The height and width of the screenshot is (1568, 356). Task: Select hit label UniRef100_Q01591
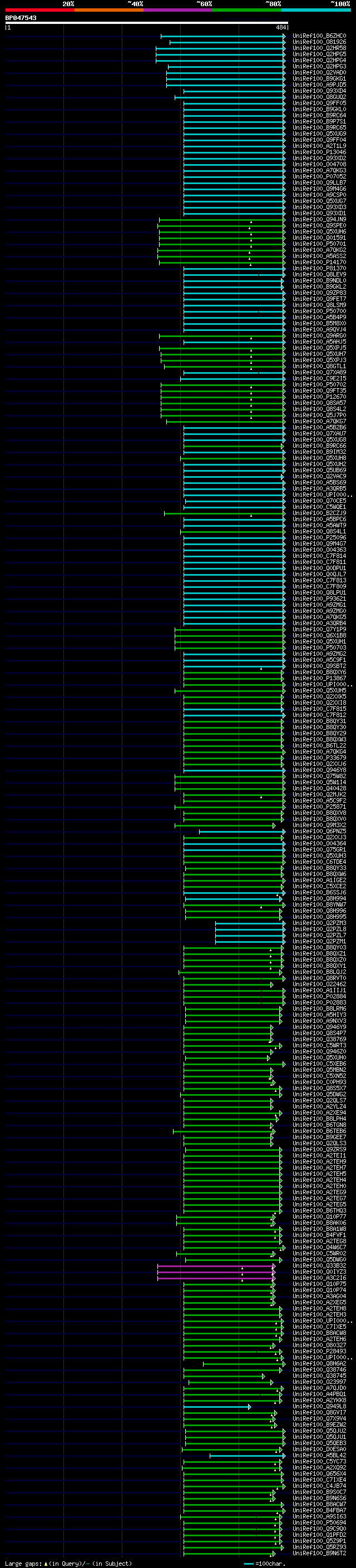(319, 238)
